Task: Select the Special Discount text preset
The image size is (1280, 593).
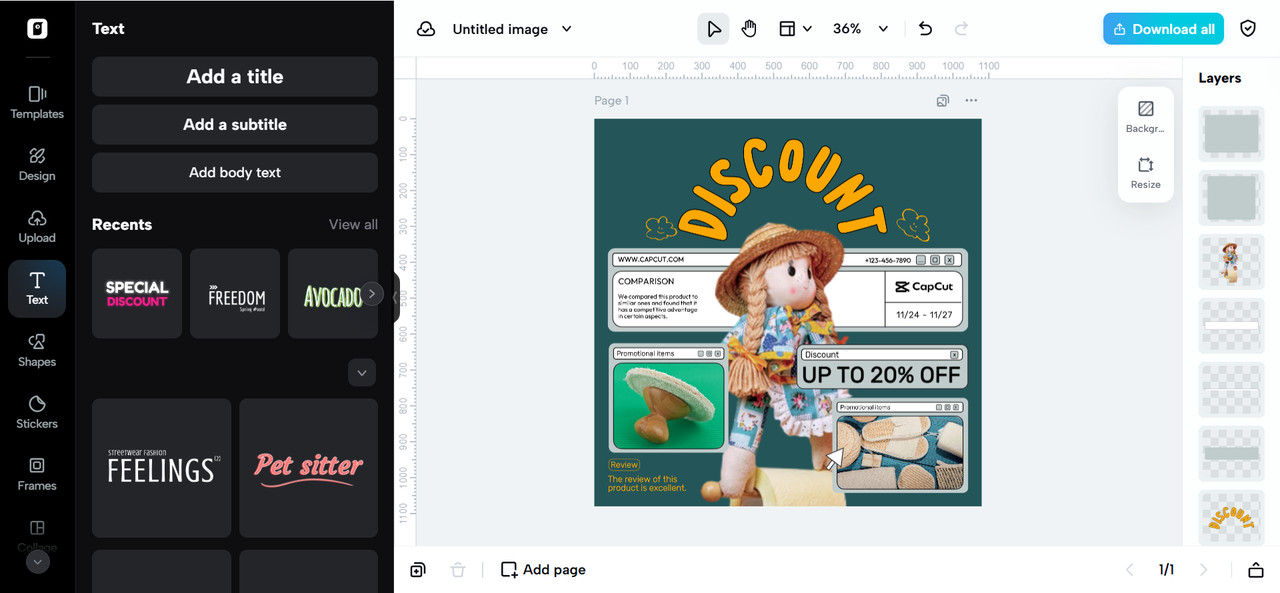Action: point(137,294)
